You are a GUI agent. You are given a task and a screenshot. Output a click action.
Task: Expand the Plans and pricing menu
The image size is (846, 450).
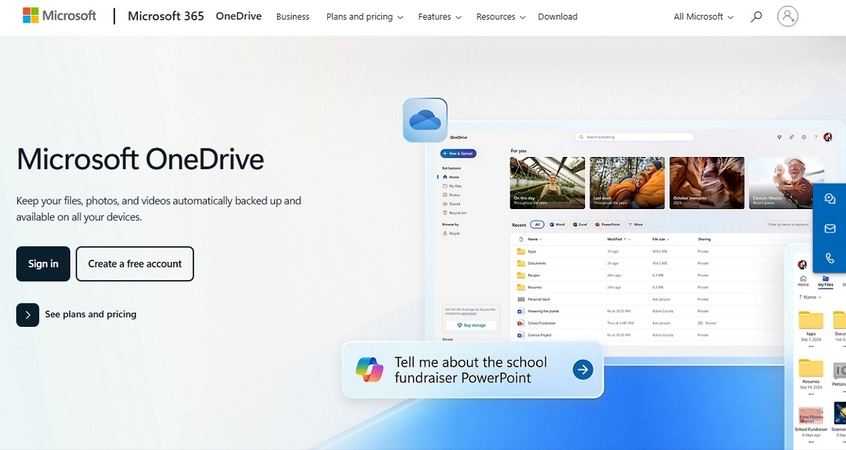(365, 17)
